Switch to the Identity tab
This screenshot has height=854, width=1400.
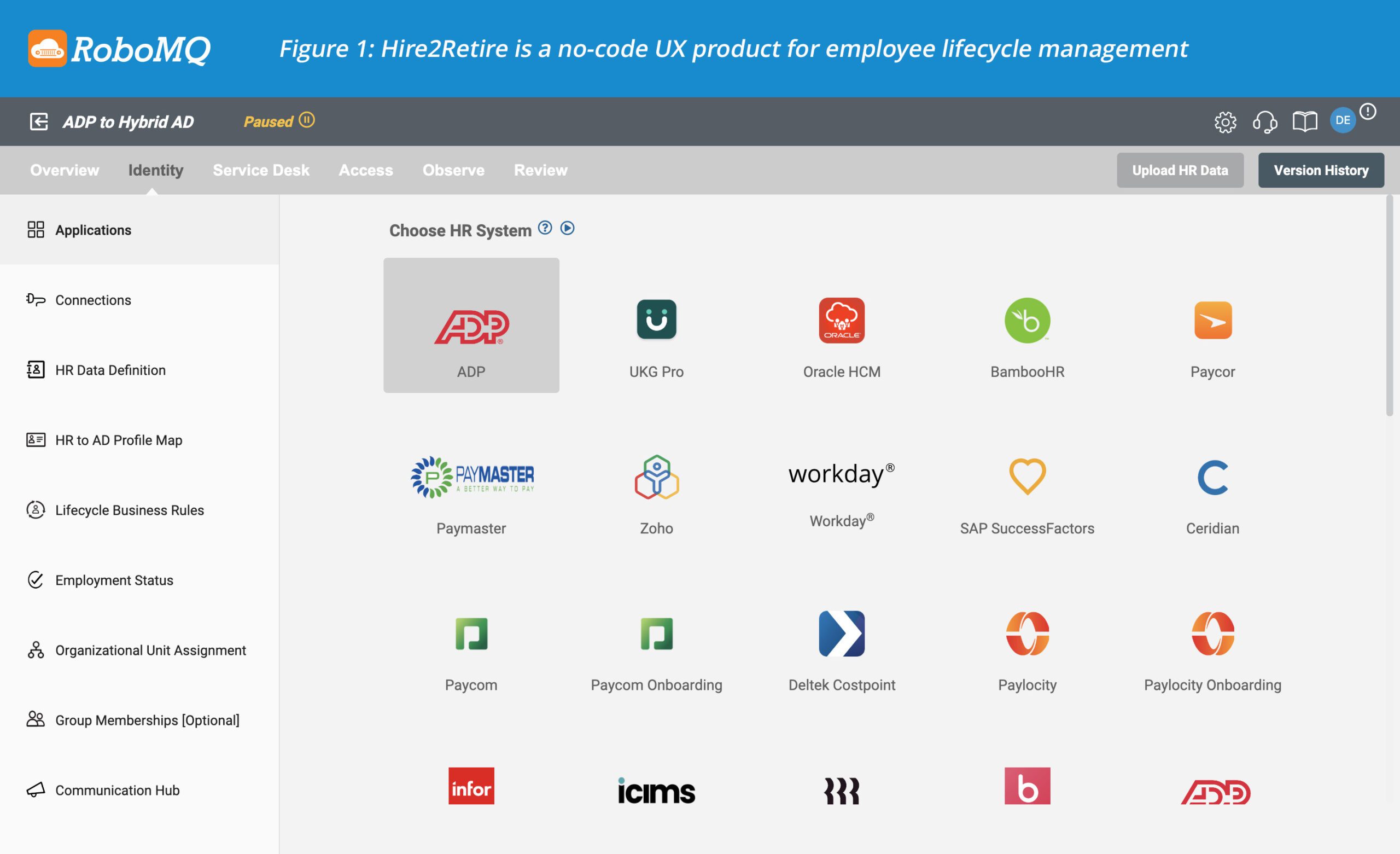(156, 170)
